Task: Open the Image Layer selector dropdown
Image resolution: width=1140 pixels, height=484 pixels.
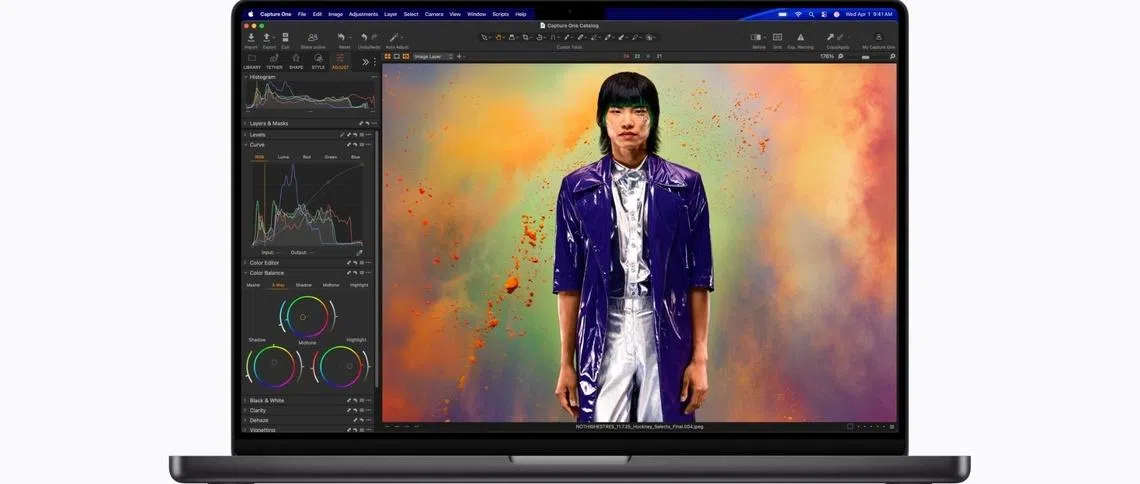Action: pyautogui.click(x=433, y=56)
